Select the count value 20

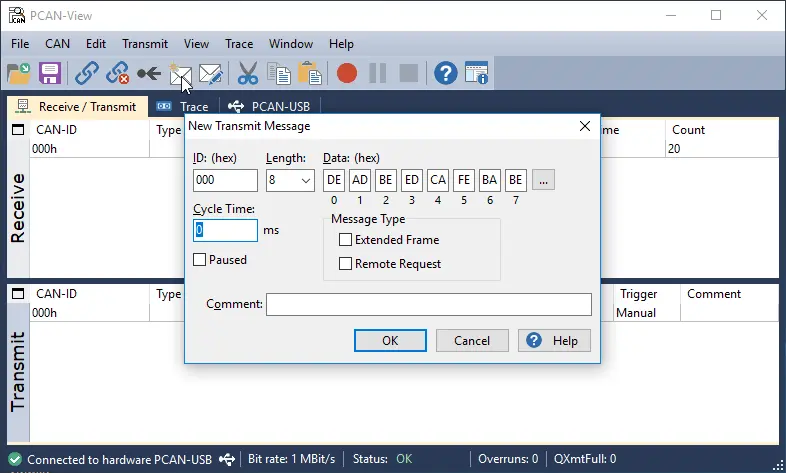pos(674,149)
